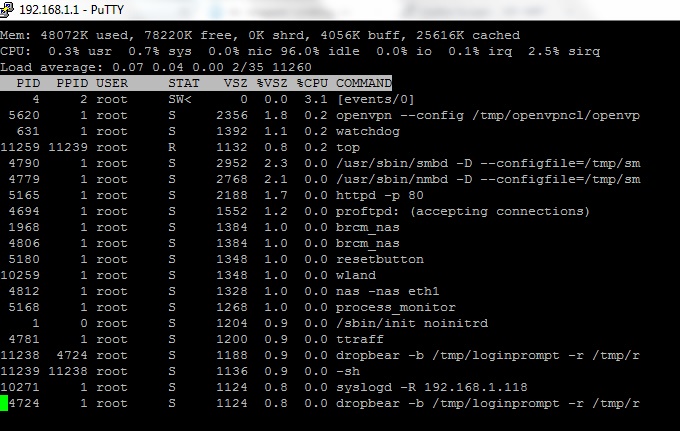This screenshot has width=680, height=431.
Task: Click the smbd command line text
Action: [488, 163]
